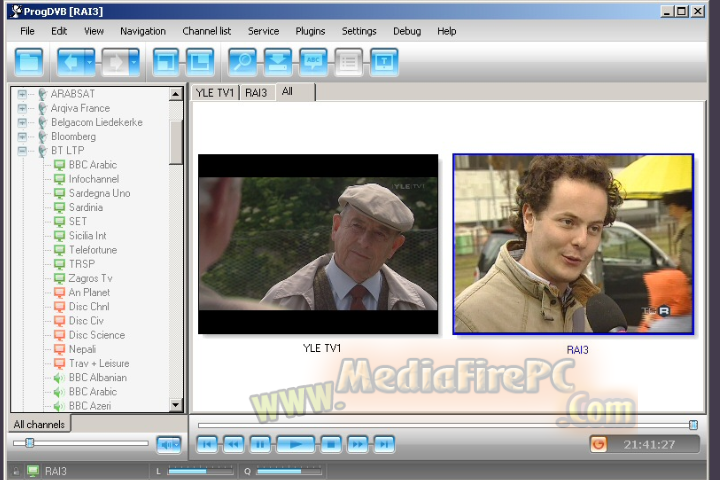Click the first window layout toolbar icon
The width and height of the screenshot is (720, 480).
coord(165,62)
